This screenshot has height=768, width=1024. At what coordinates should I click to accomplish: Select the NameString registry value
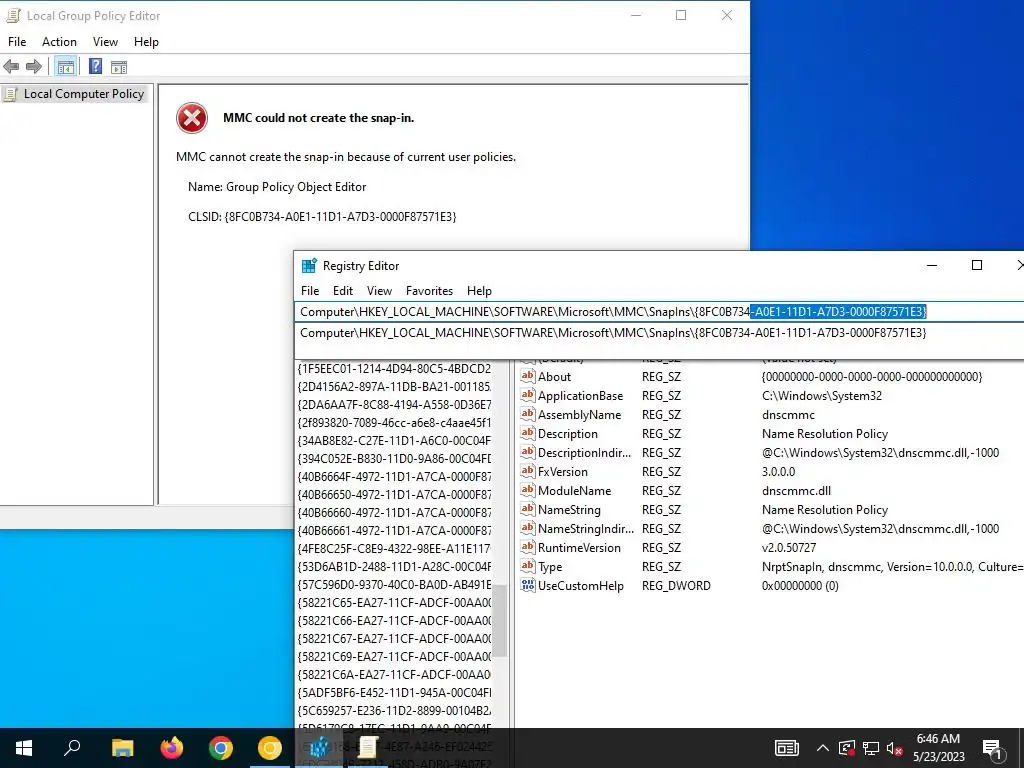pyautogui.click(x=569, y=509)
